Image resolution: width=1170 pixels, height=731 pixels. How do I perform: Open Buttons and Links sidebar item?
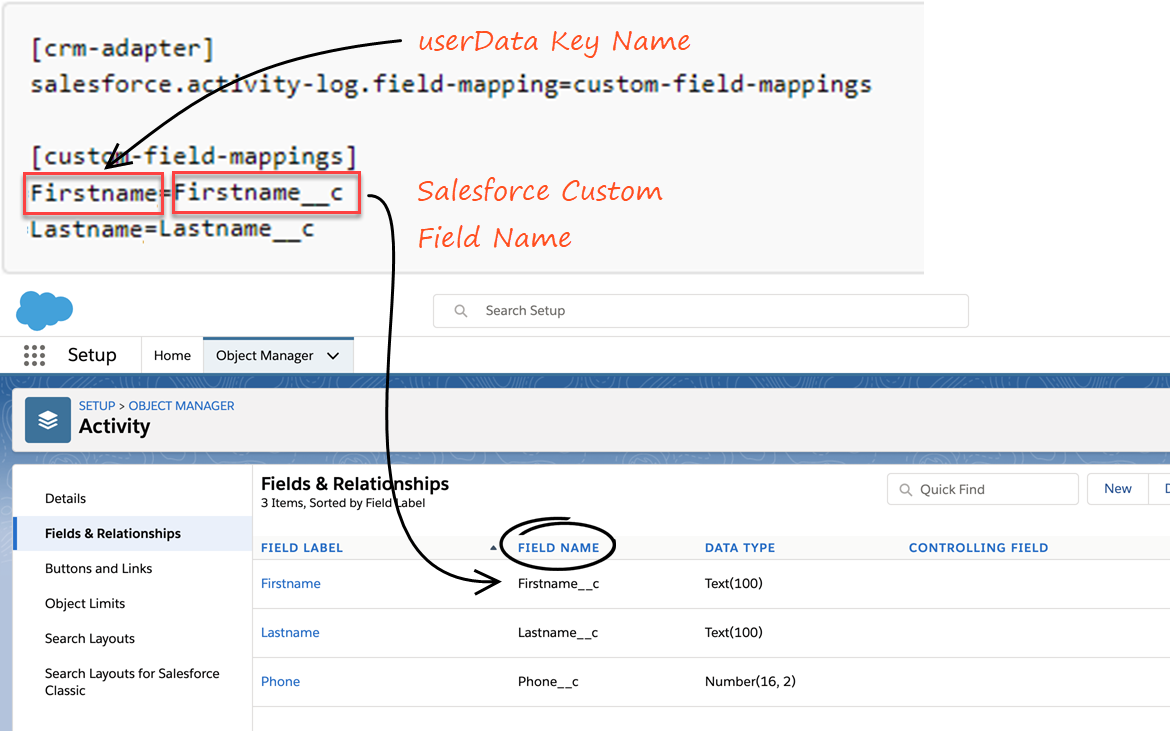[99, 569]
